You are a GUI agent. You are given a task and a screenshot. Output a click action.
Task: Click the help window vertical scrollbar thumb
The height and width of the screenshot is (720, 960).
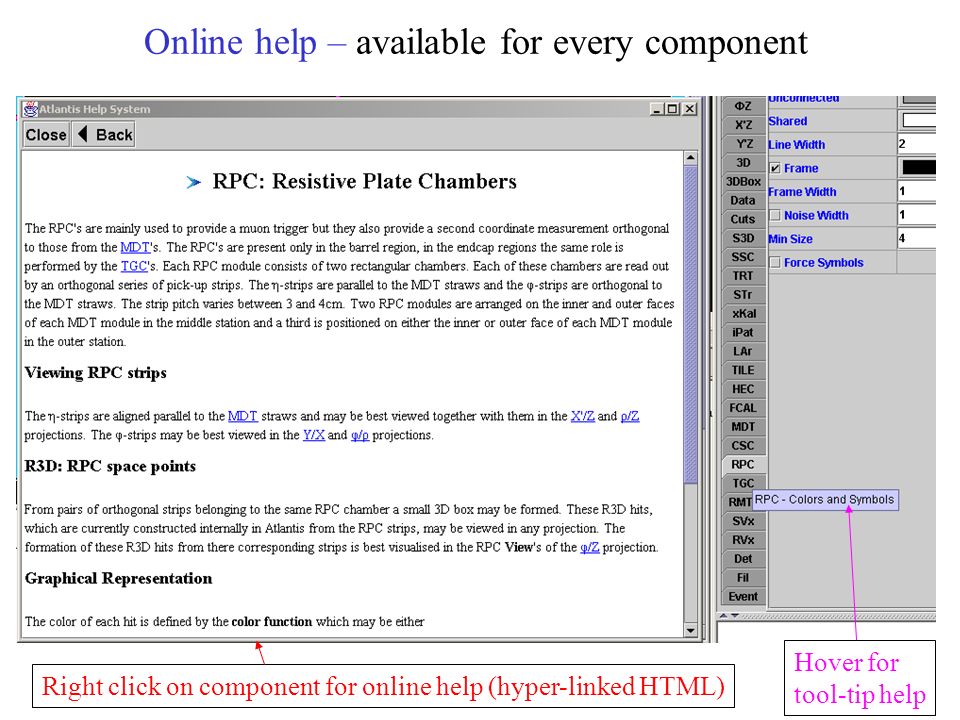click(691, 324)
